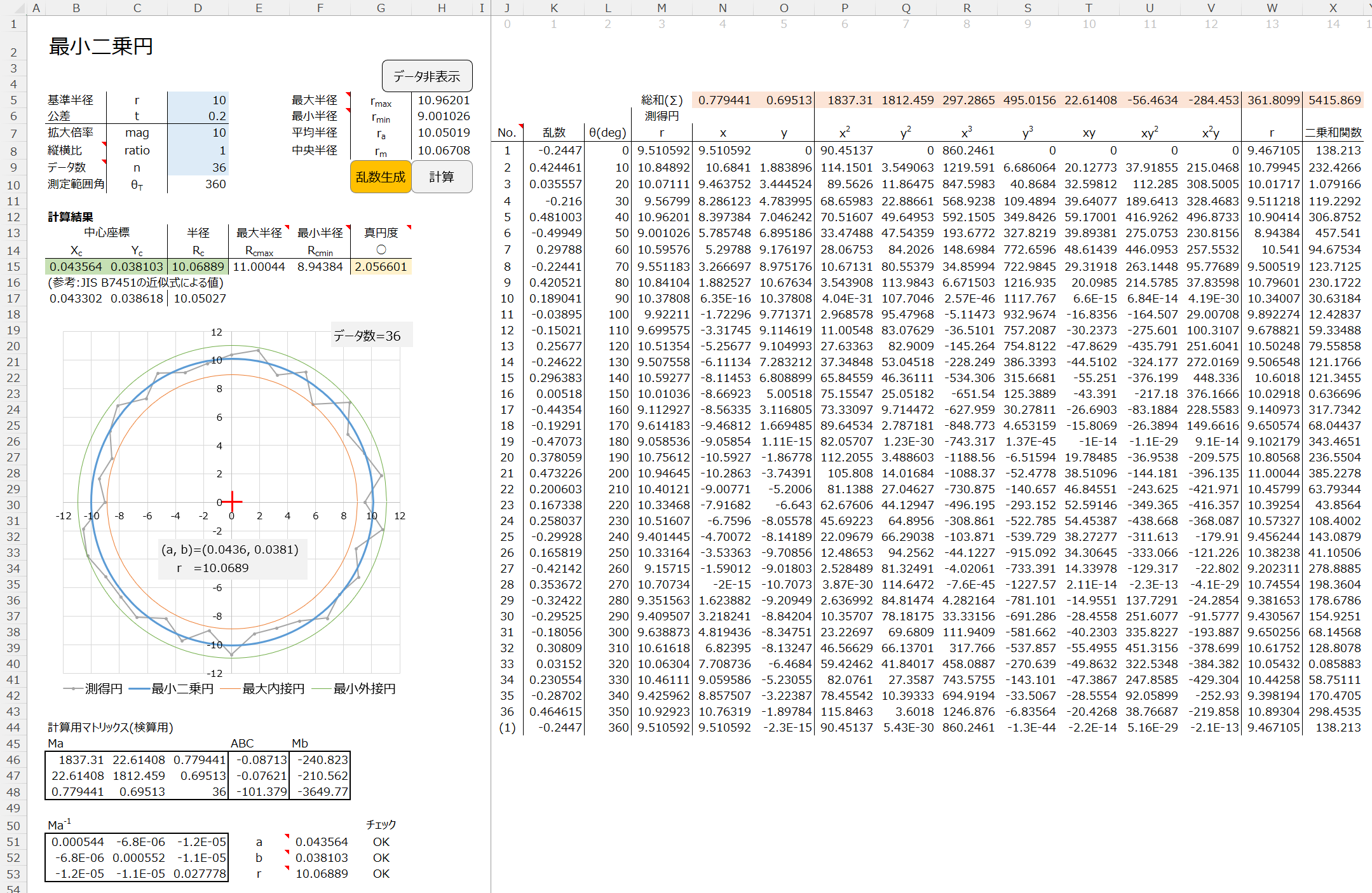Click the green Xc result cell 0.043564
1372x893 pixels.
76,266
